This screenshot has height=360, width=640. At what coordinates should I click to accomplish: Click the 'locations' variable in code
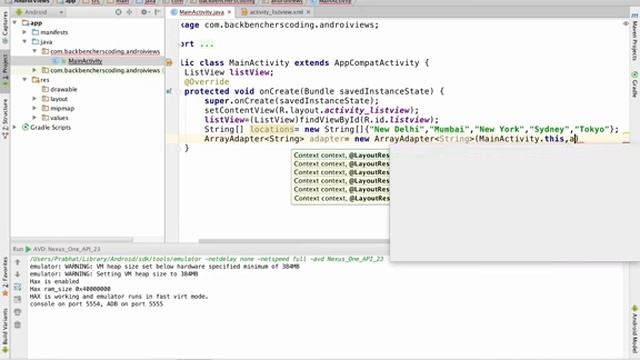(272, 129)
